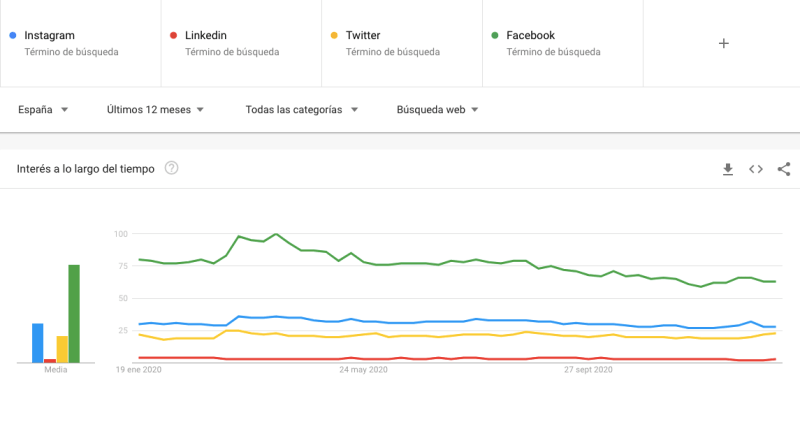Open Todas las categorías dropdown
Viewport: 800px width, 422px height.
click(x=302, y=110)
